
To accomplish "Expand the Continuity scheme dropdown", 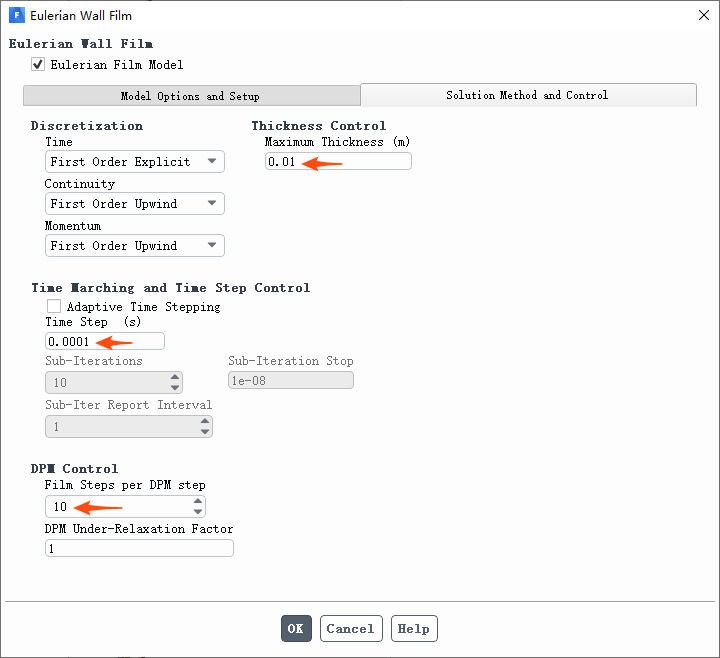I will [134, 204].
